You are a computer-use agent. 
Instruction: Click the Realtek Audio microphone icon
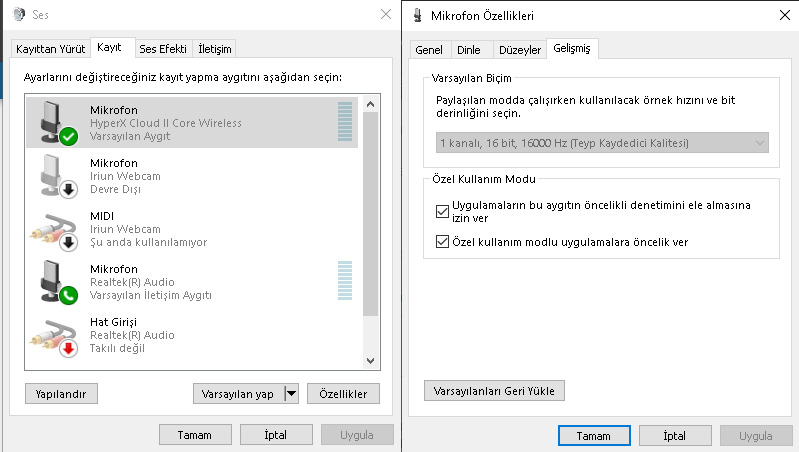coord(56,283)
